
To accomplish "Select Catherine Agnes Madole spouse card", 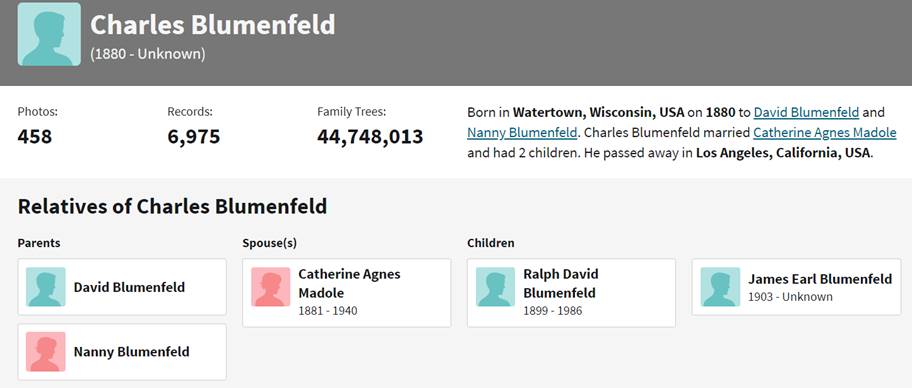I will tap(347, 293).
